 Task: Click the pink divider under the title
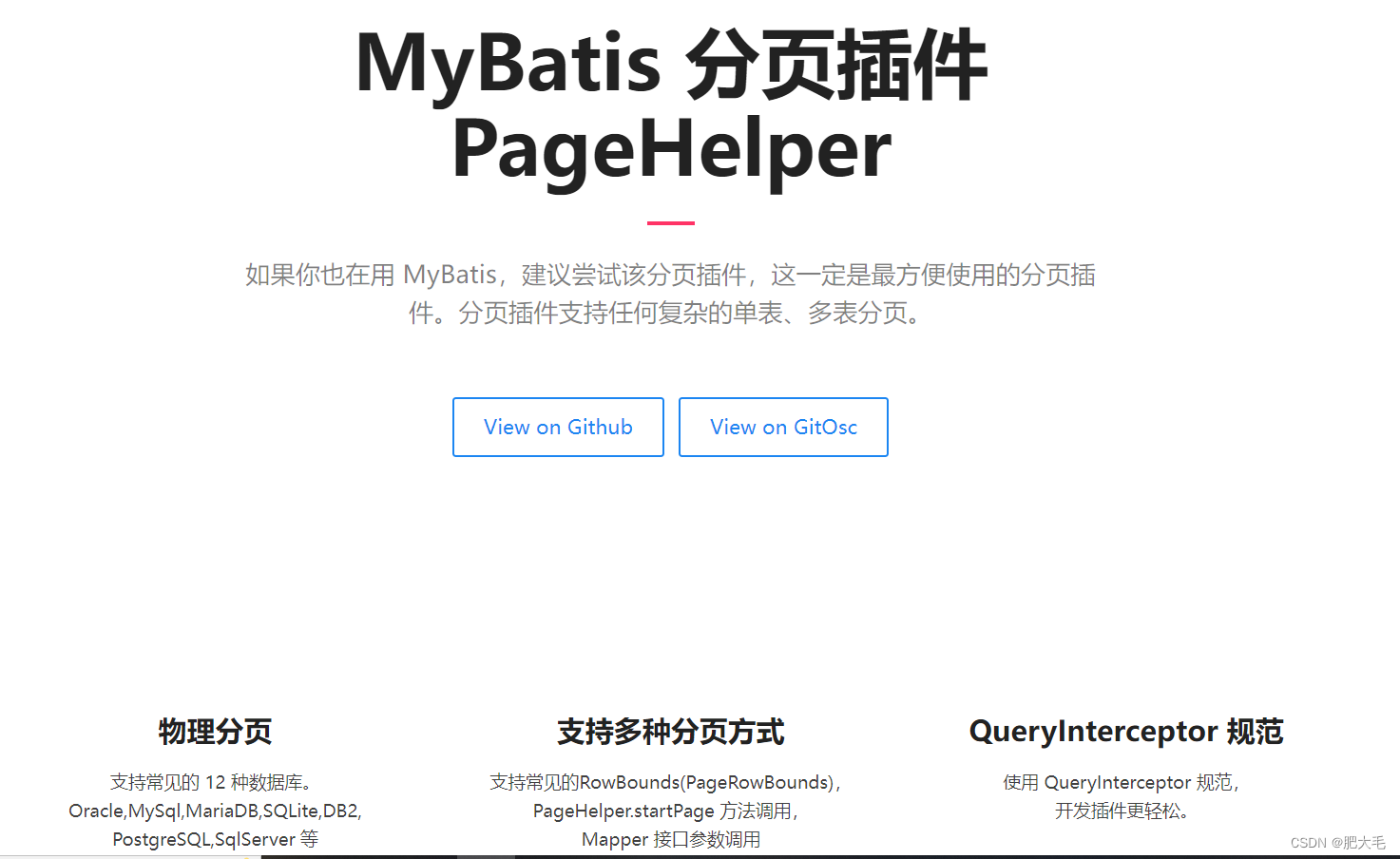pyautogui.click(x=669, y=222)
